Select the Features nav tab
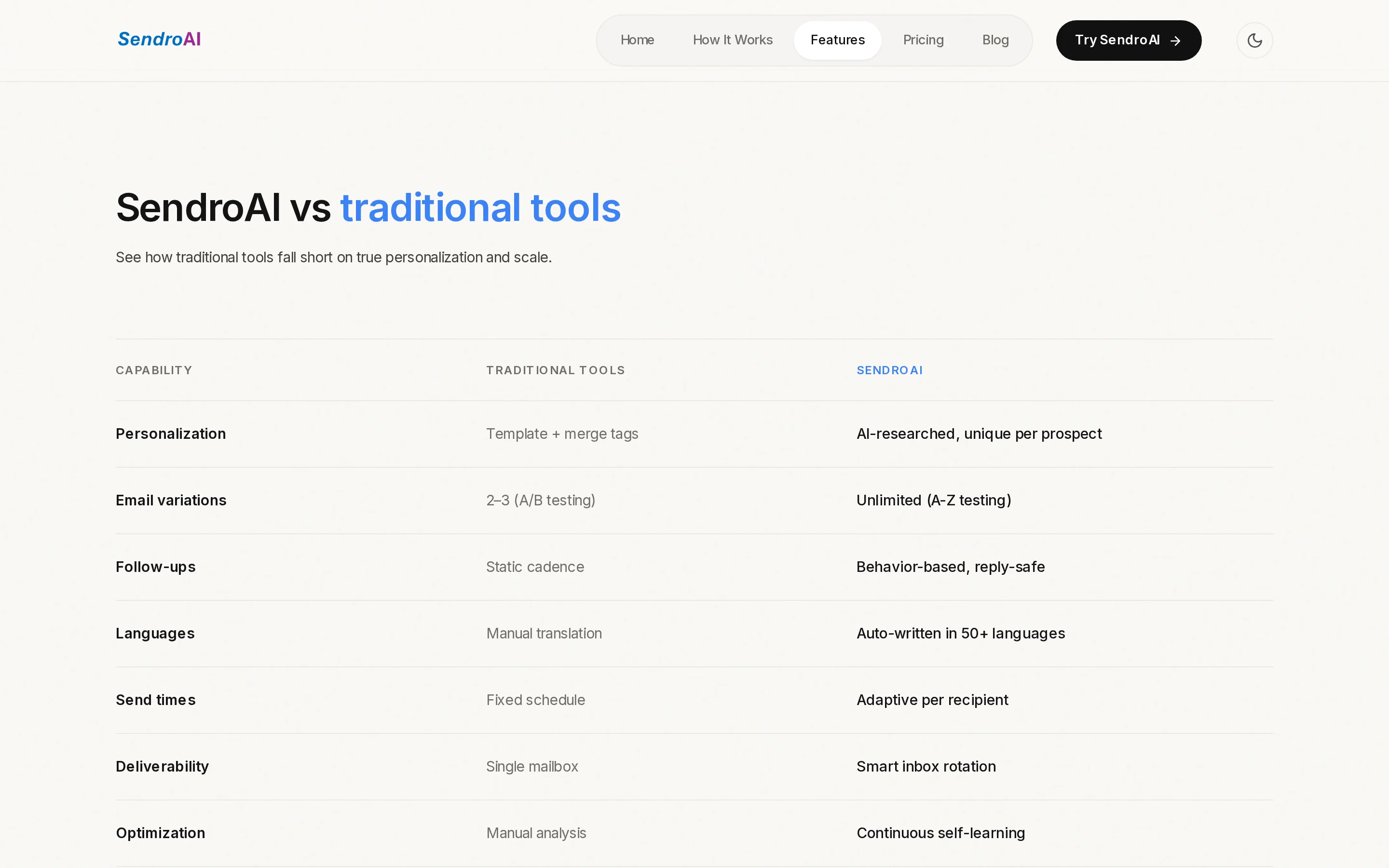 pos(837,40)
